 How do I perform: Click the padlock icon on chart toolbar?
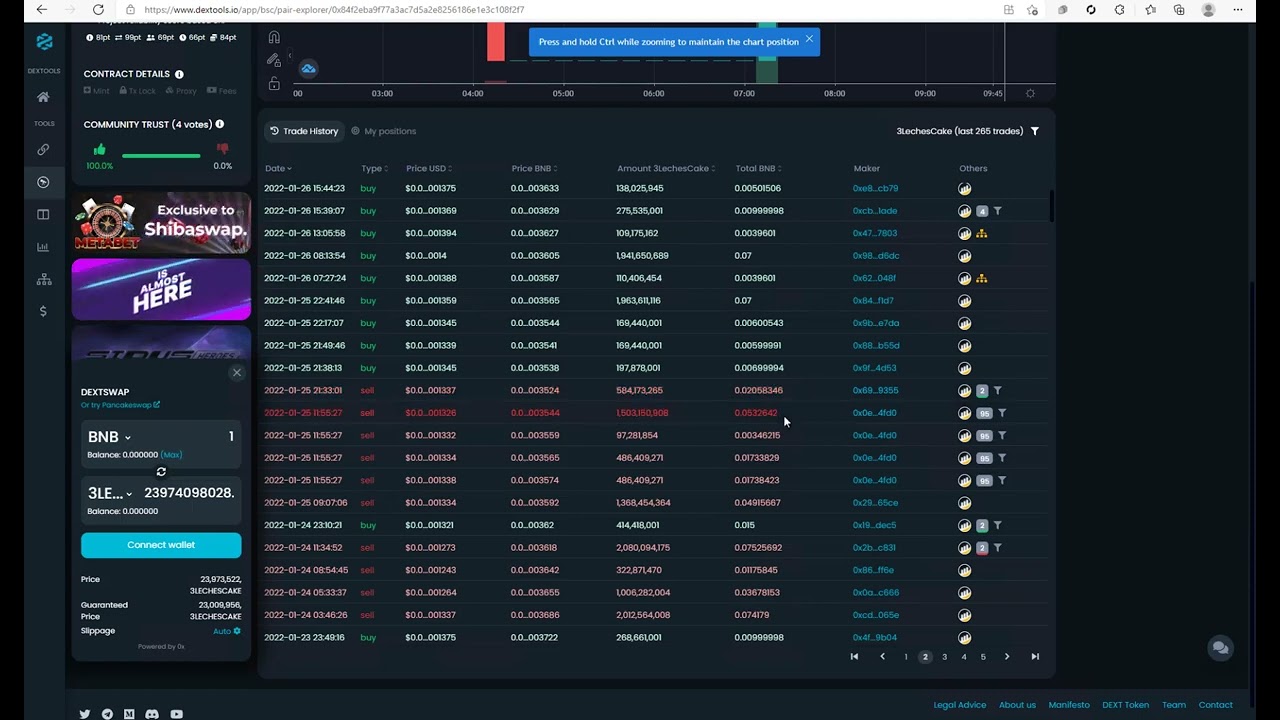[274, 84]
